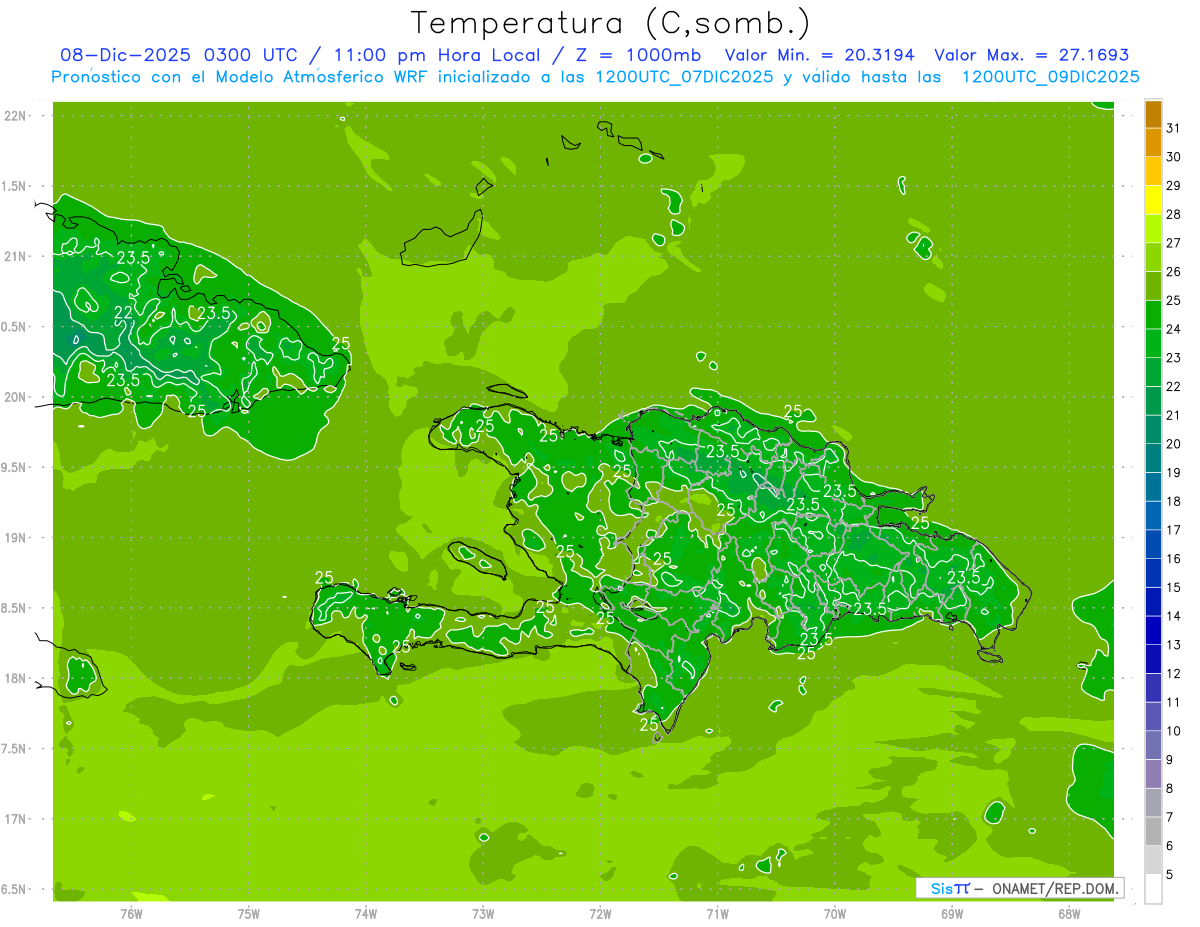The image size is (1200, 927).
Task: Select the date text '08-Dic-2025 0300 UTC'
Action: click(x=186, y=55)
